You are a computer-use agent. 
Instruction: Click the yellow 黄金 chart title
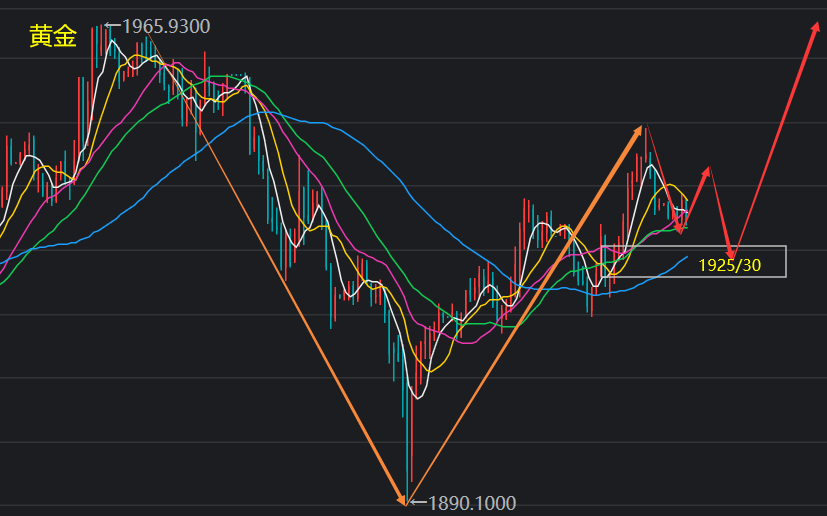[53, 37]
